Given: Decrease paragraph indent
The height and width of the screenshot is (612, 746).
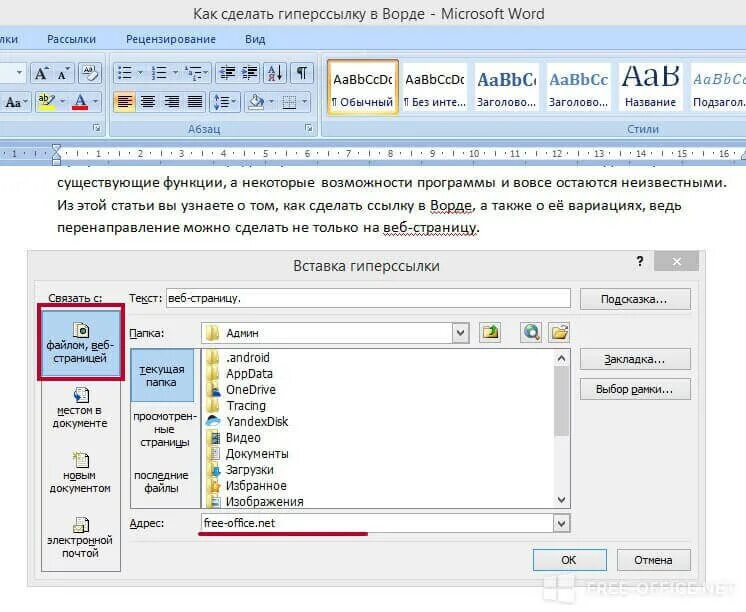Looking at the screenshot, I should pyautogui.click(x=227, y=73).
